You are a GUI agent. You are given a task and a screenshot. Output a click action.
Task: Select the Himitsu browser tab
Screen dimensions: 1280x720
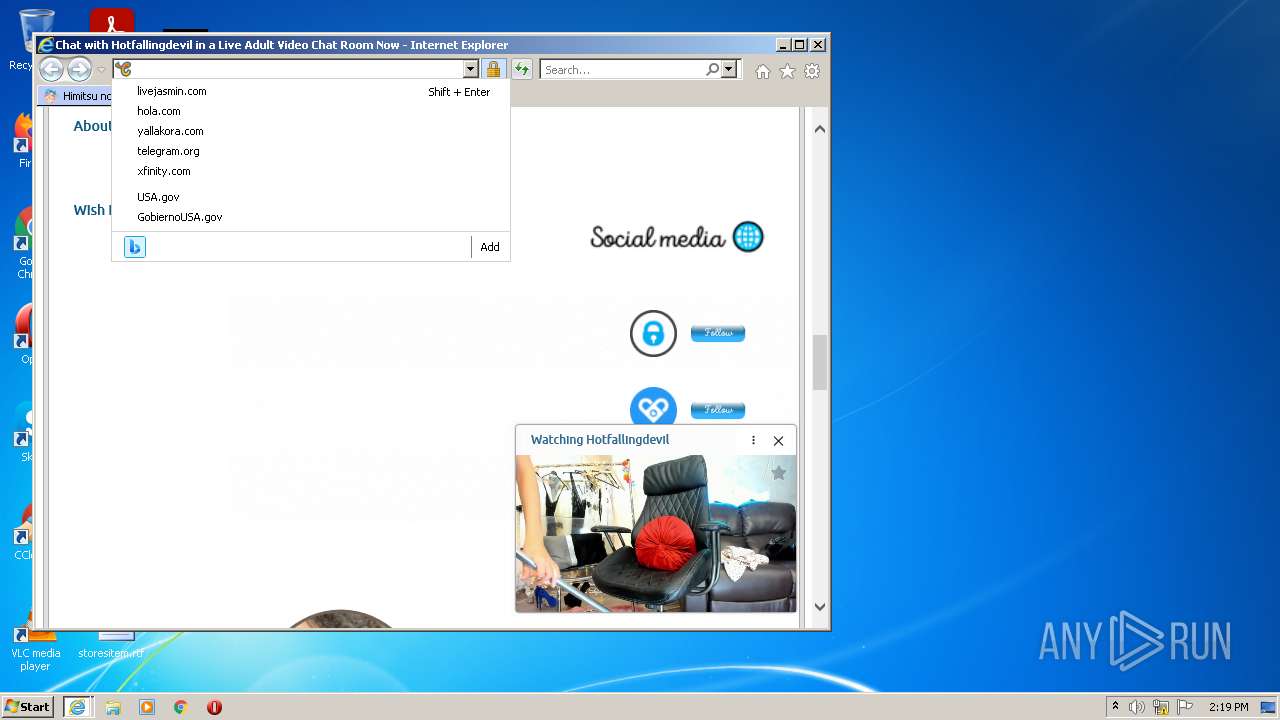[x=76, y=96]
